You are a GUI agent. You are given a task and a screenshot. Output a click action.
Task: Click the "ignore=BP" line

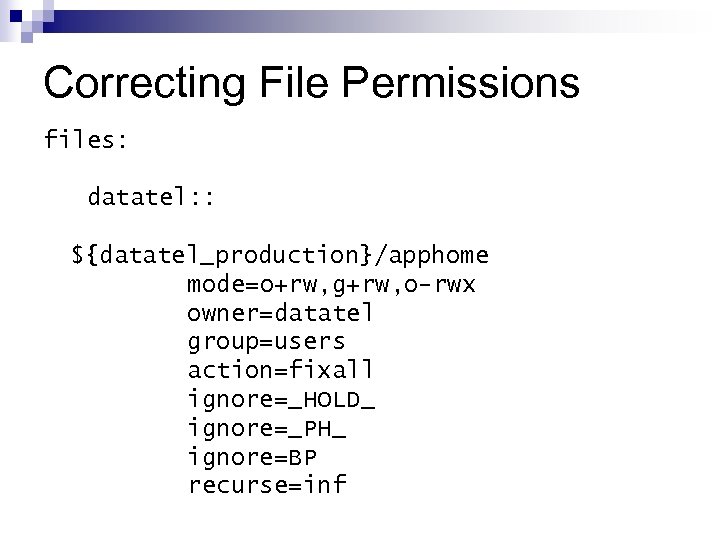[252, 458]
